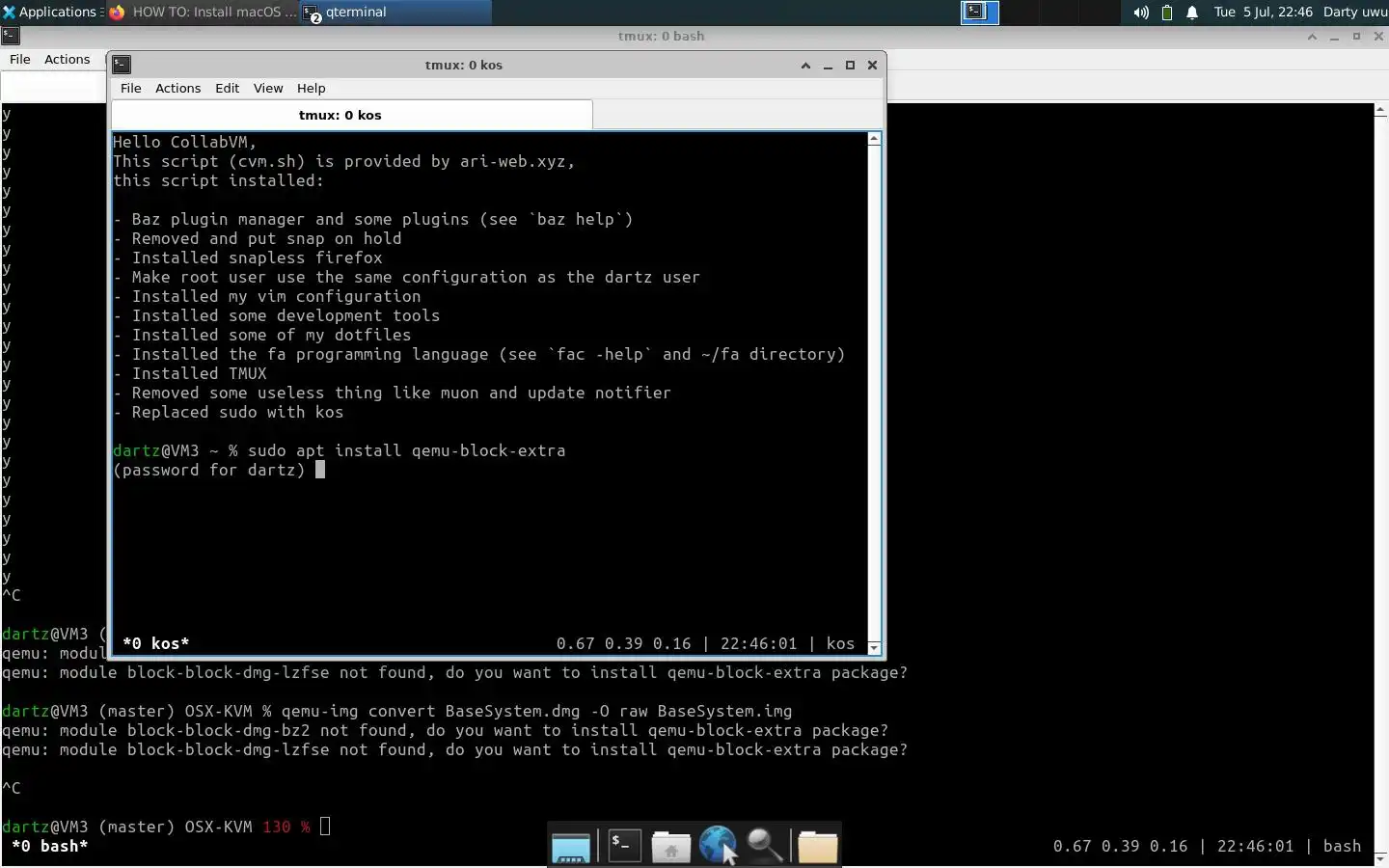Close the tmux kos window
The width and height of the screenshot is (1389, 868).
point(872,65)
